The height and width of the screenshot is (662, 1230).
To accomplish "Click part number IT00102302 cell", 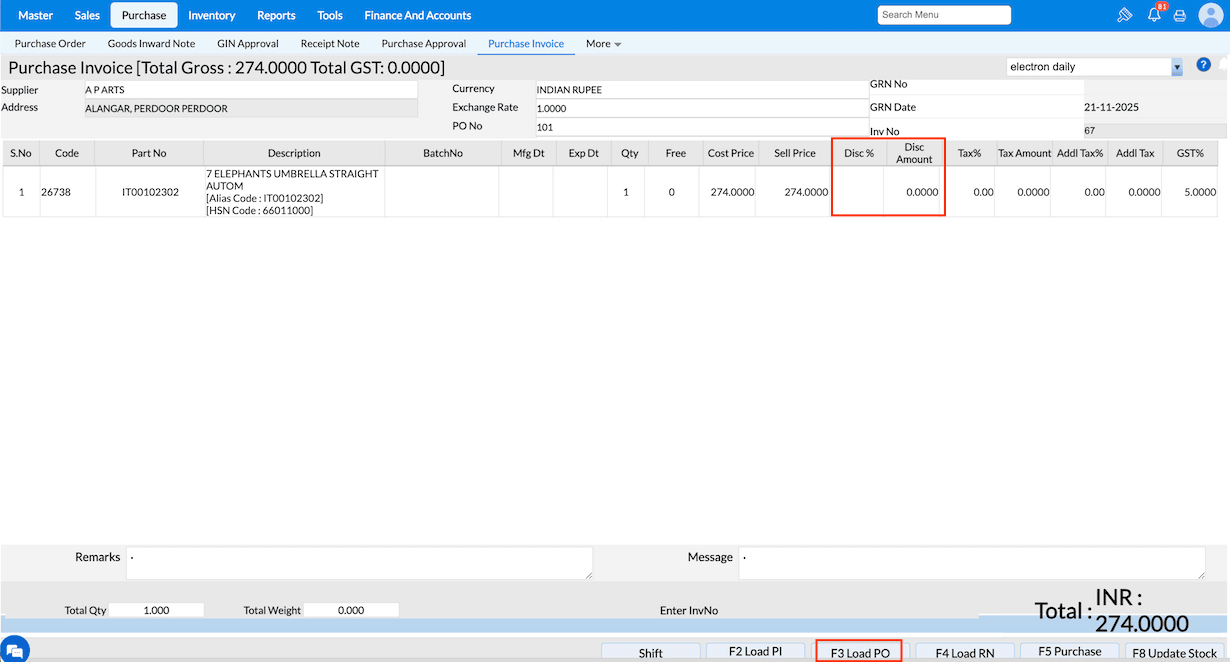I will 151,191.
